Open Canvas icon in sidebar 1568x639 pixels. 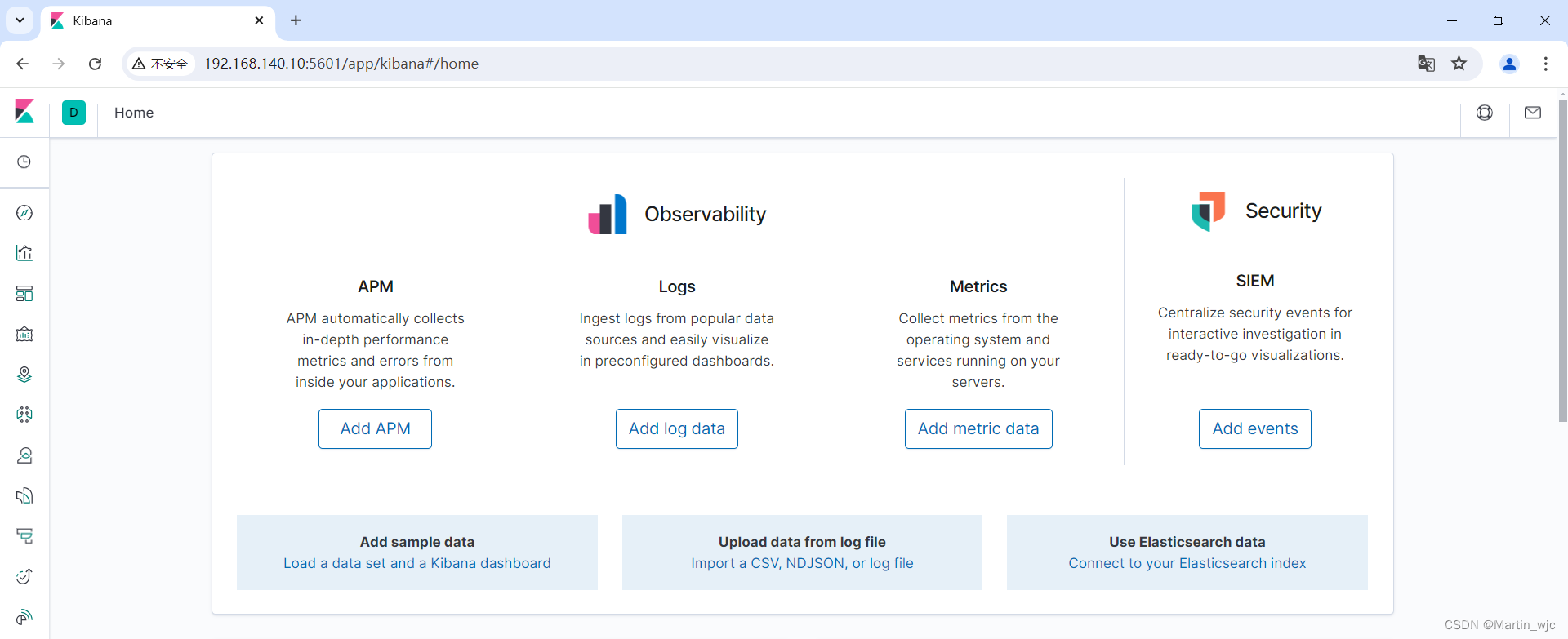coord(24,334)
